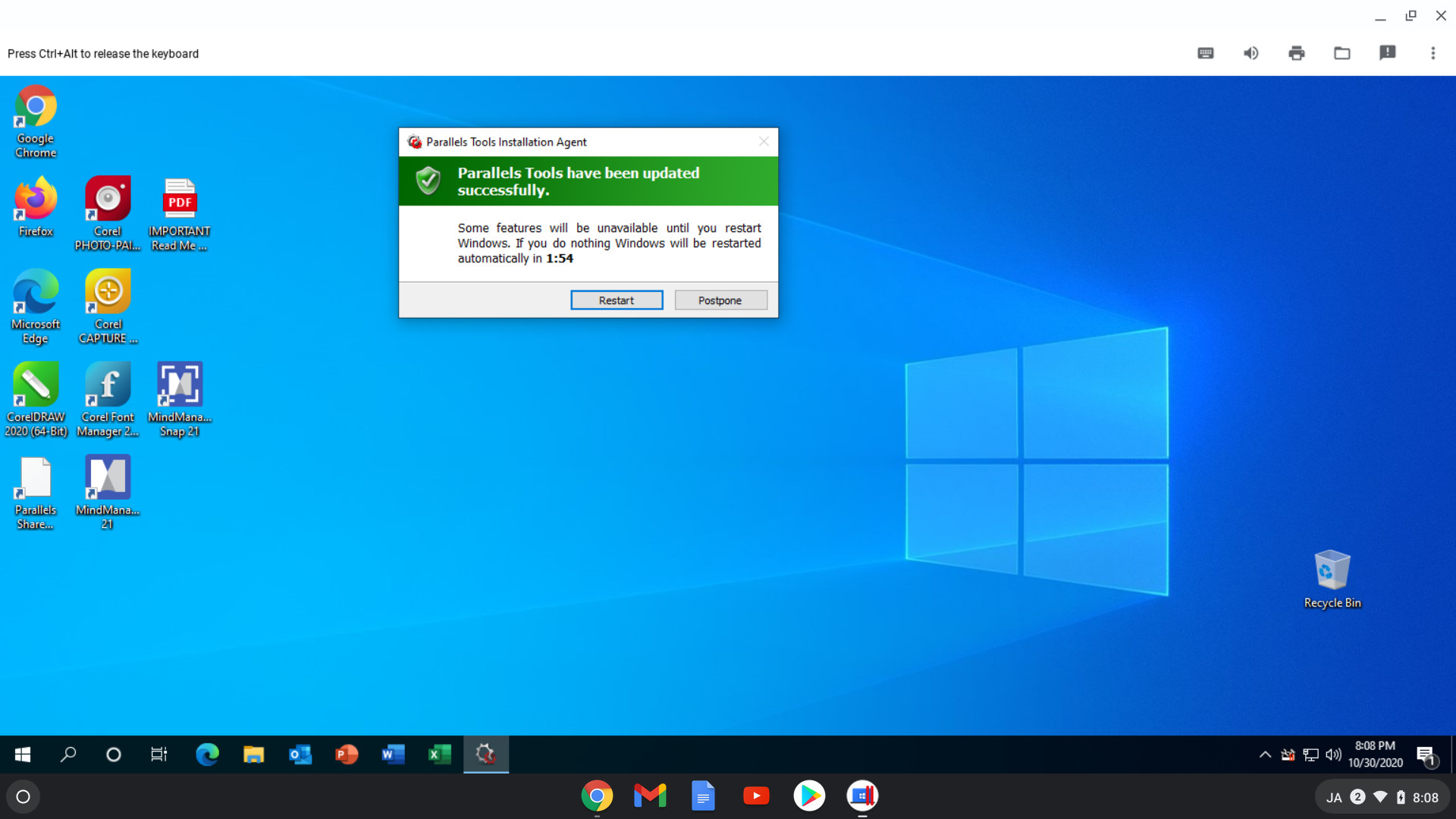Open File Explorer from the taskbar
Viewport: 1456px width, 819px height.
pos(253,755)
